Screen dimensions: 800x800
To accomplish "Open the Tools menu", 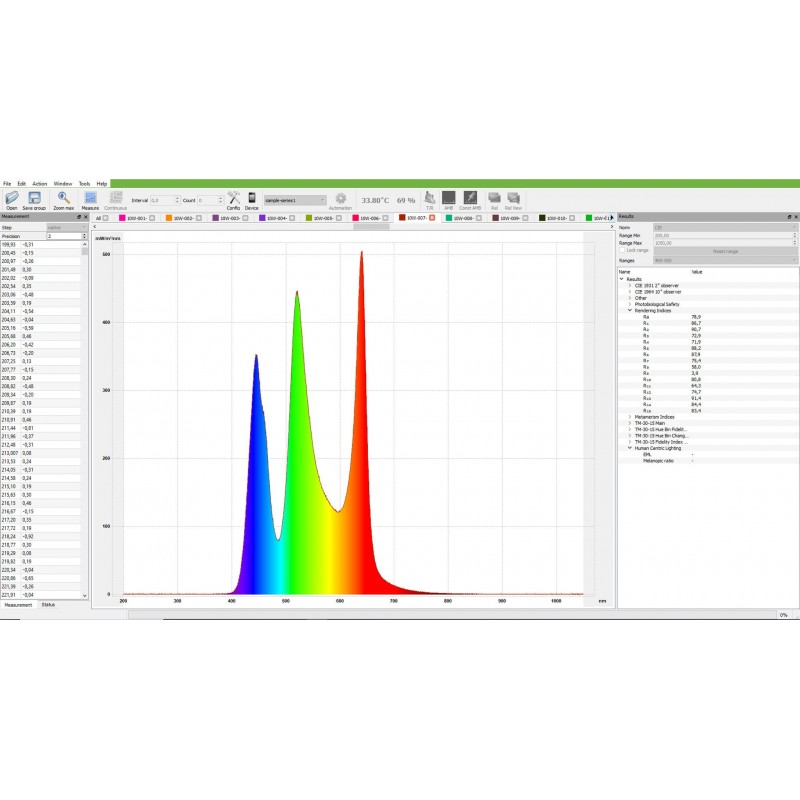I will point(84,184).
